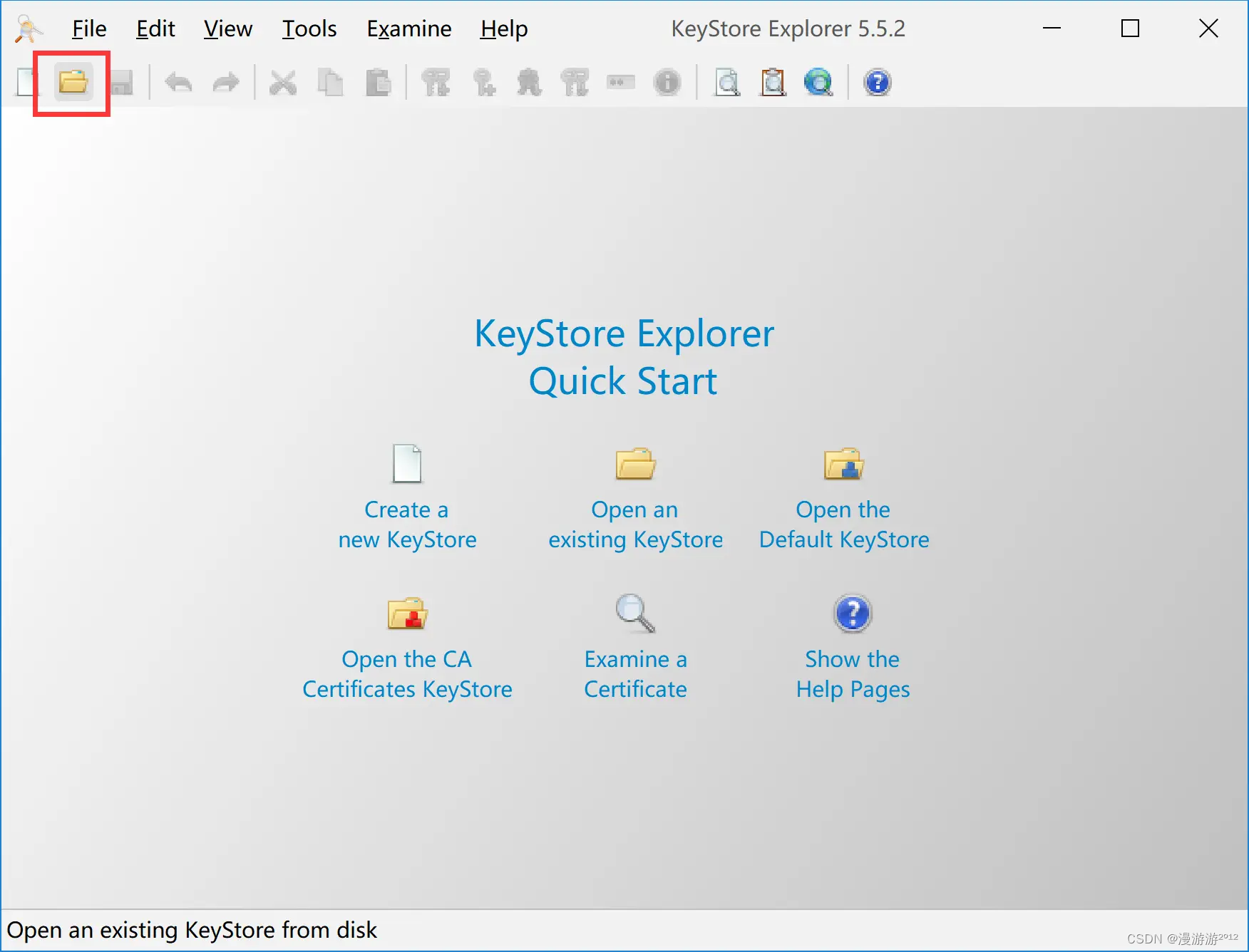Open the Tools menu

[309, 29]
